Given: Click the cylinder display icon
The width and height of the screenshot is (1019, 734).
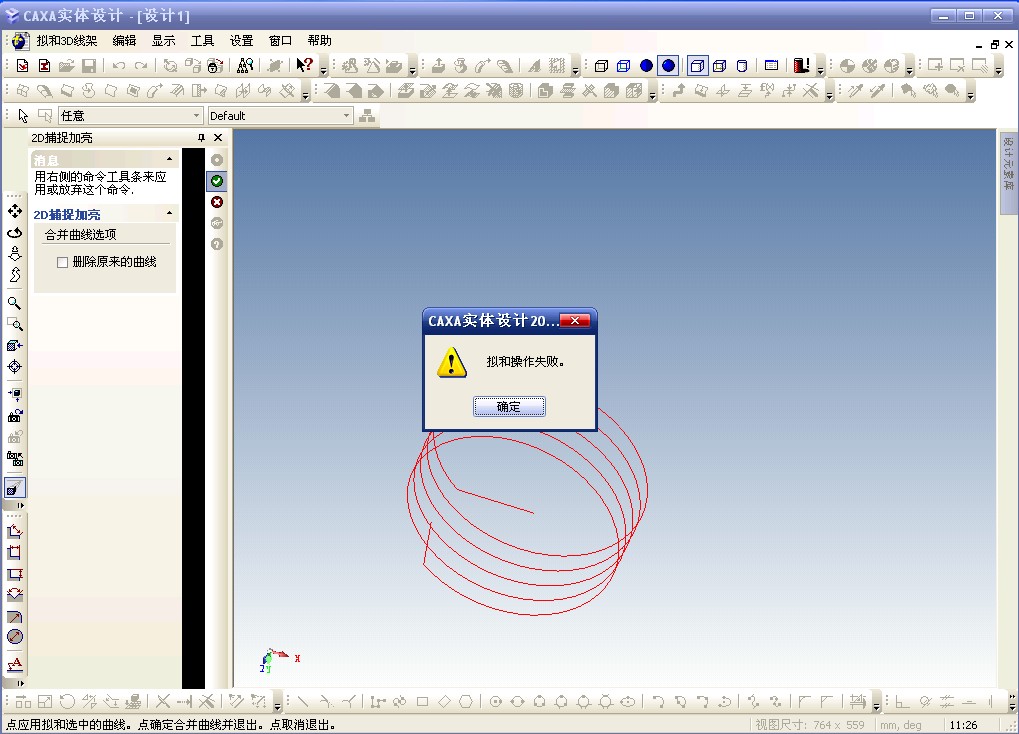Looking at the screenshot, I should coord(742,66).
